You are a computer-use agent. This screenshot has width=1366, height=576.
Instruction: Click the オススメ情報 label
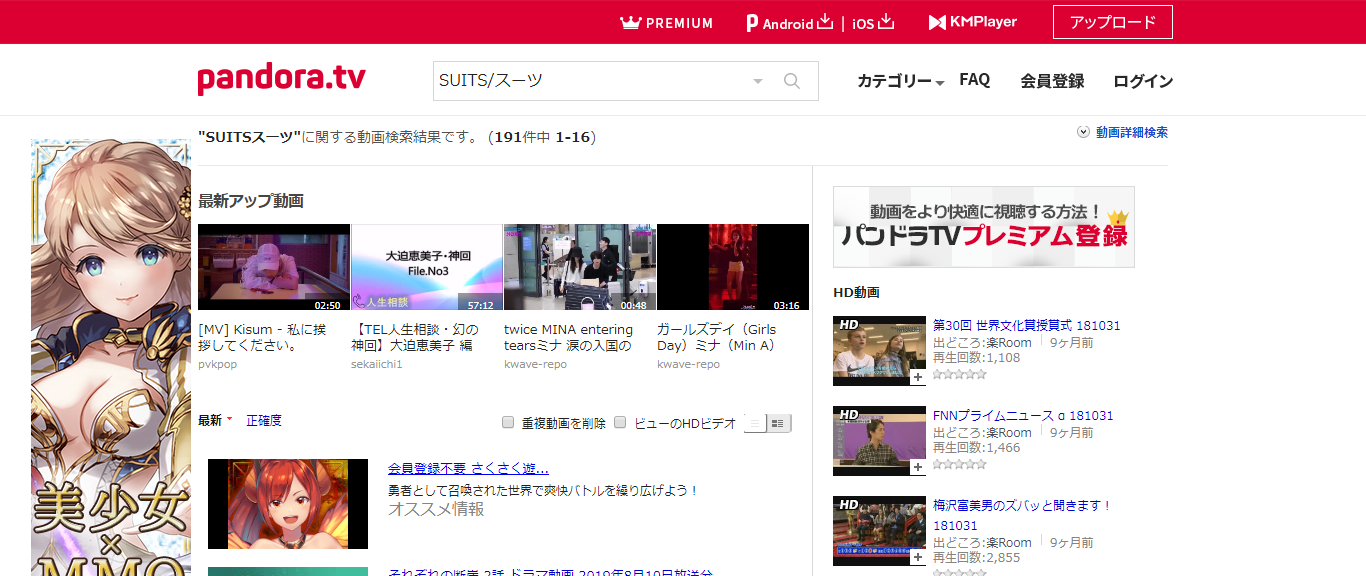(x=436, y=509)
